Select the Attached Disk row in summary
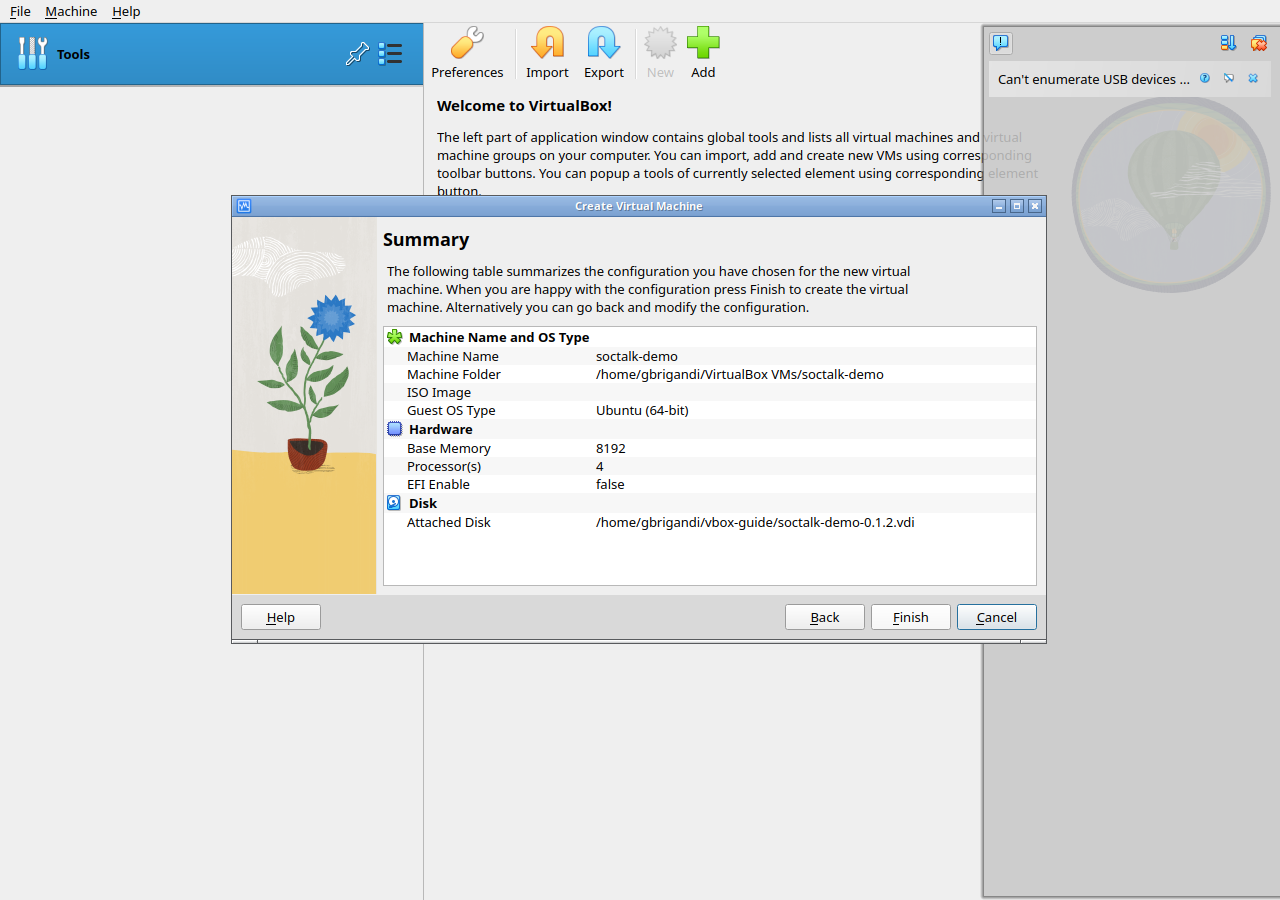This screenshot has width=1280, height=900. point(710,522)
